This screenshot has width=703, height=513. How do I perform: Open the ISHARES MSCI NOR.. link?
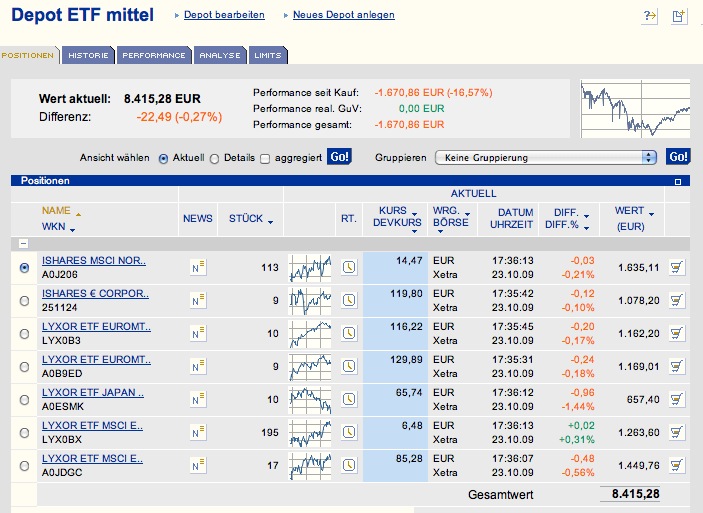(x=94, y=261)
